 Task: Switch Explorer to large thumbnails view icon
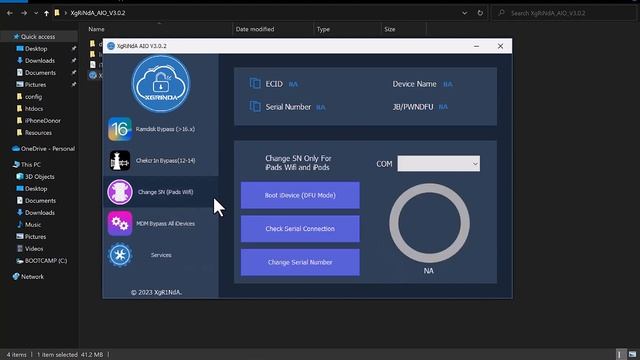632,354
